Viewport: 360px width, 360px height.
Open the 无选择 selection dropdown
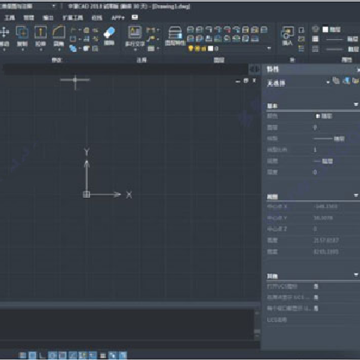[x=328, y=82]
